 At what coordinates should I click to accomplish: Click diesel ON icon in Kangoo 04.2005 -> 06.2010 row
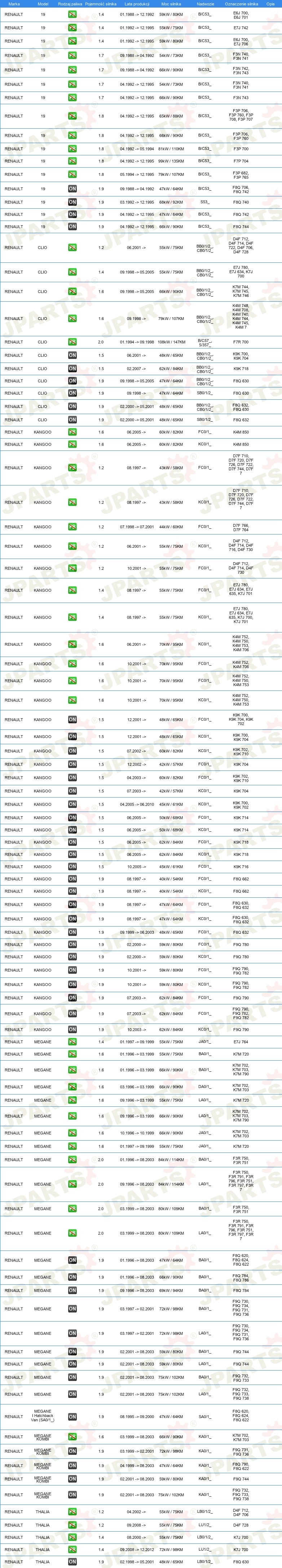pos(72,805)
